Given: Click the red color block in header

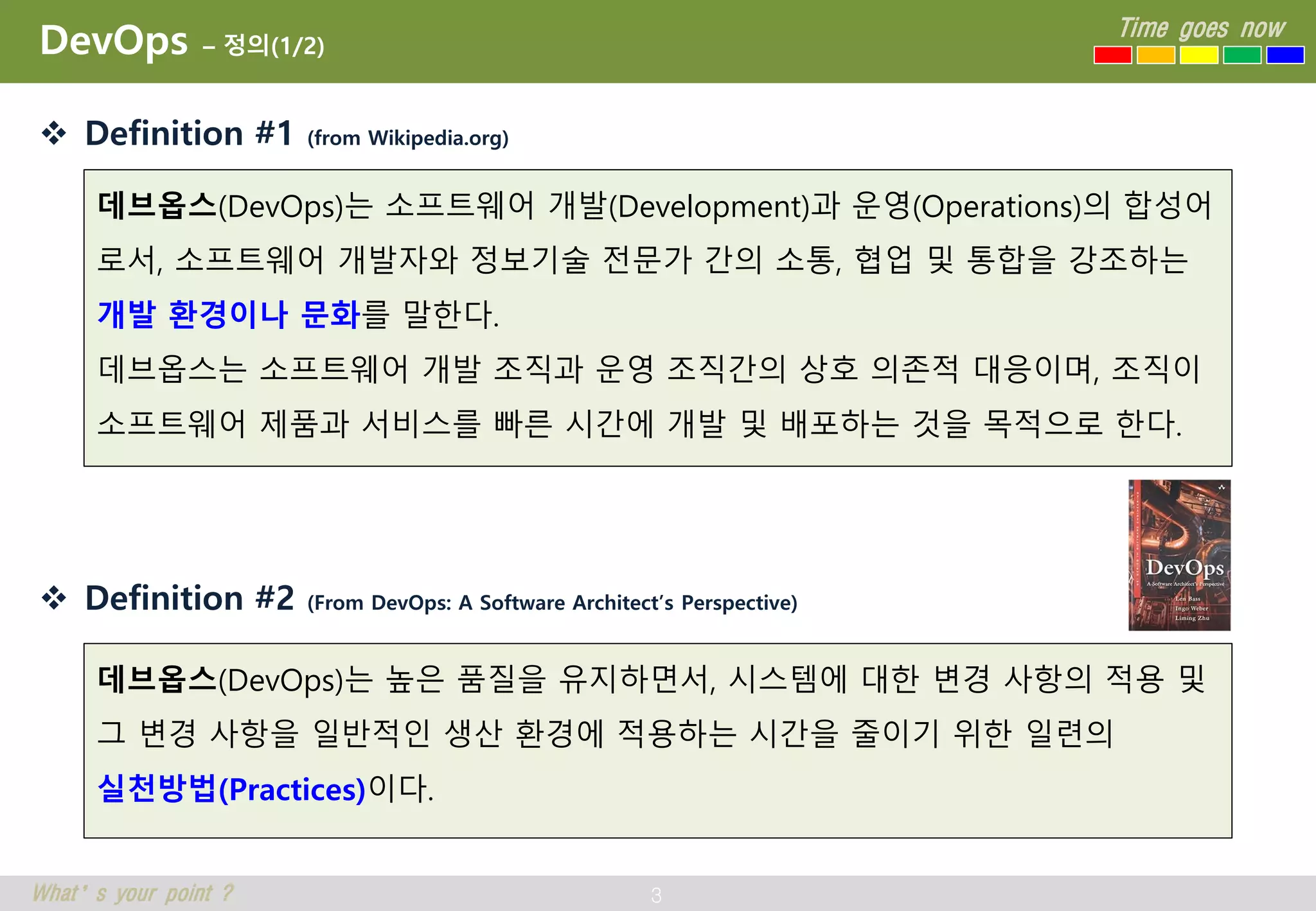Looking at the screenshot, I should [1112, 55].
